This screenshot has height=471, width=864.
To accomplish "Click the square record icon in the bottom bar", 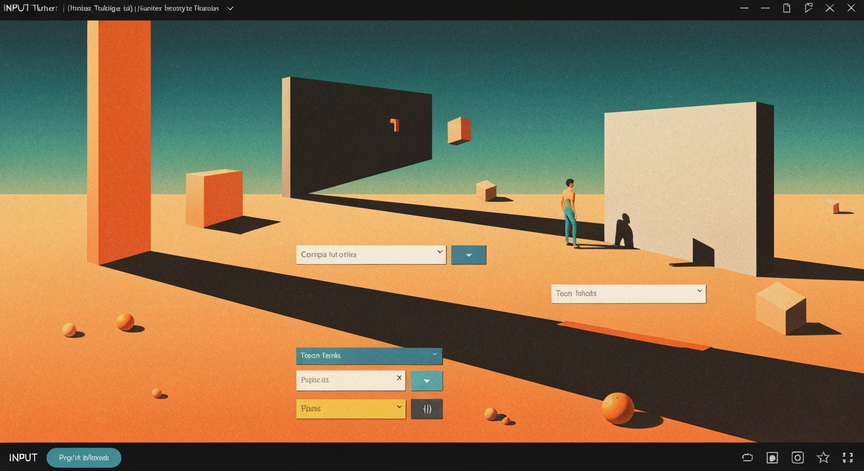I will tap(772, 458).
